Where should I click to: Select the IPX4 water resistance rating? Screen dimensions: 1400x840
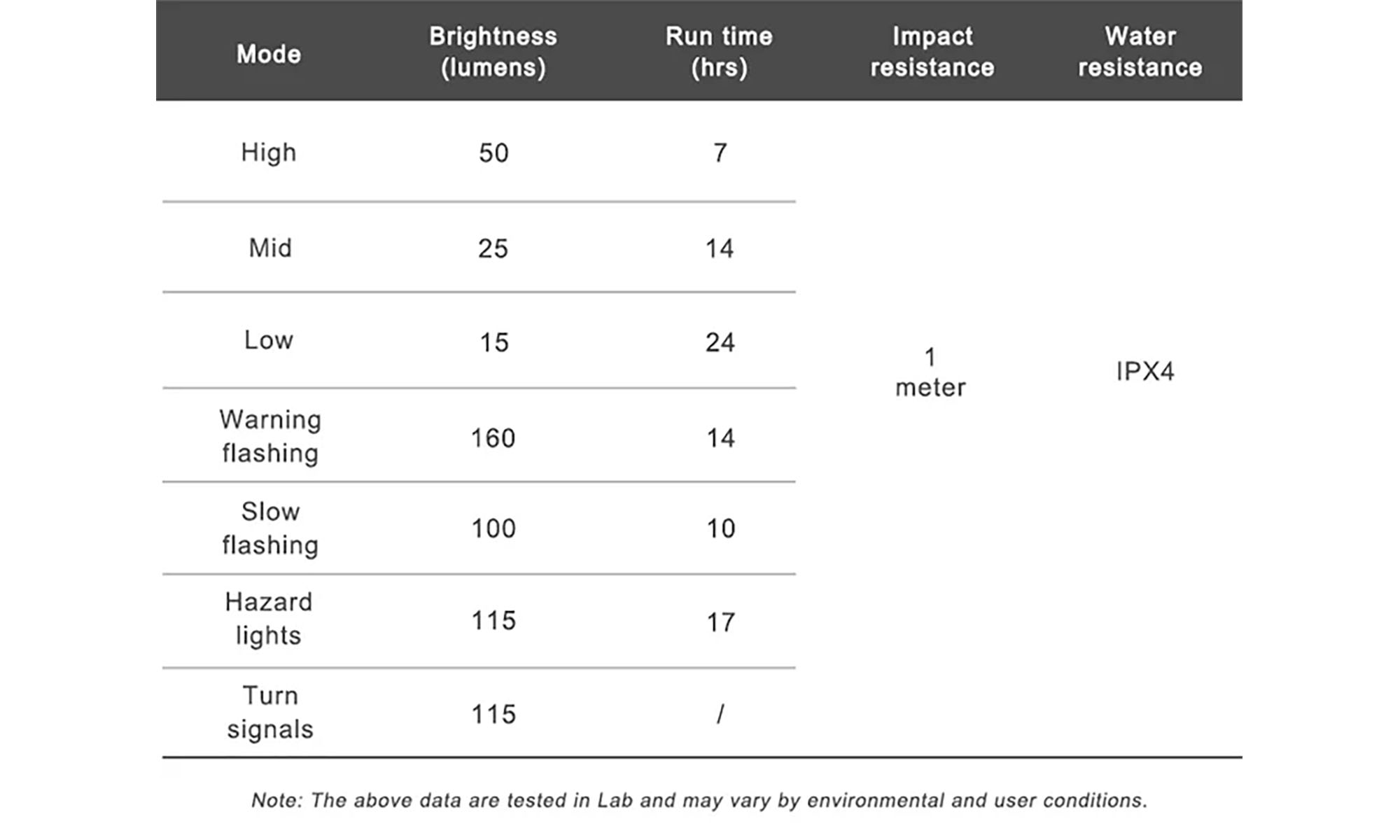tap(1145, 371)
